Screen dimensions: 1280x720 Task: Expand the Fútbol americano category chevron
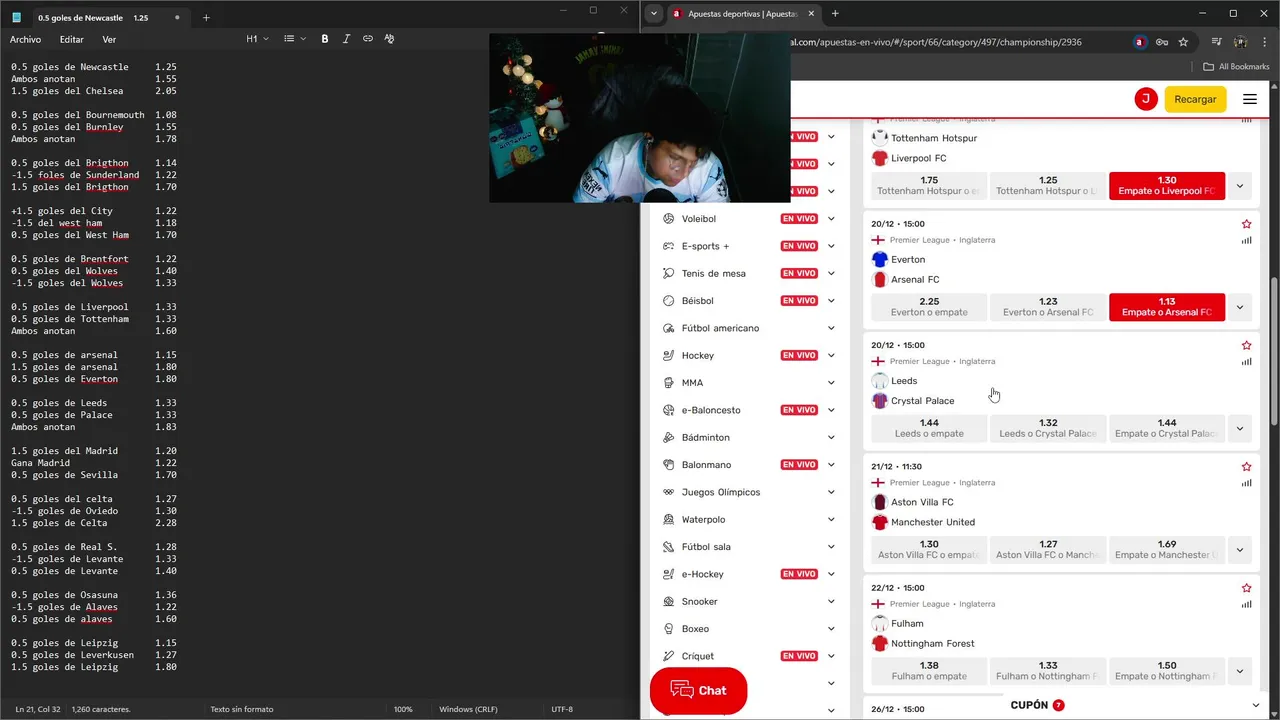click(831, 328)
